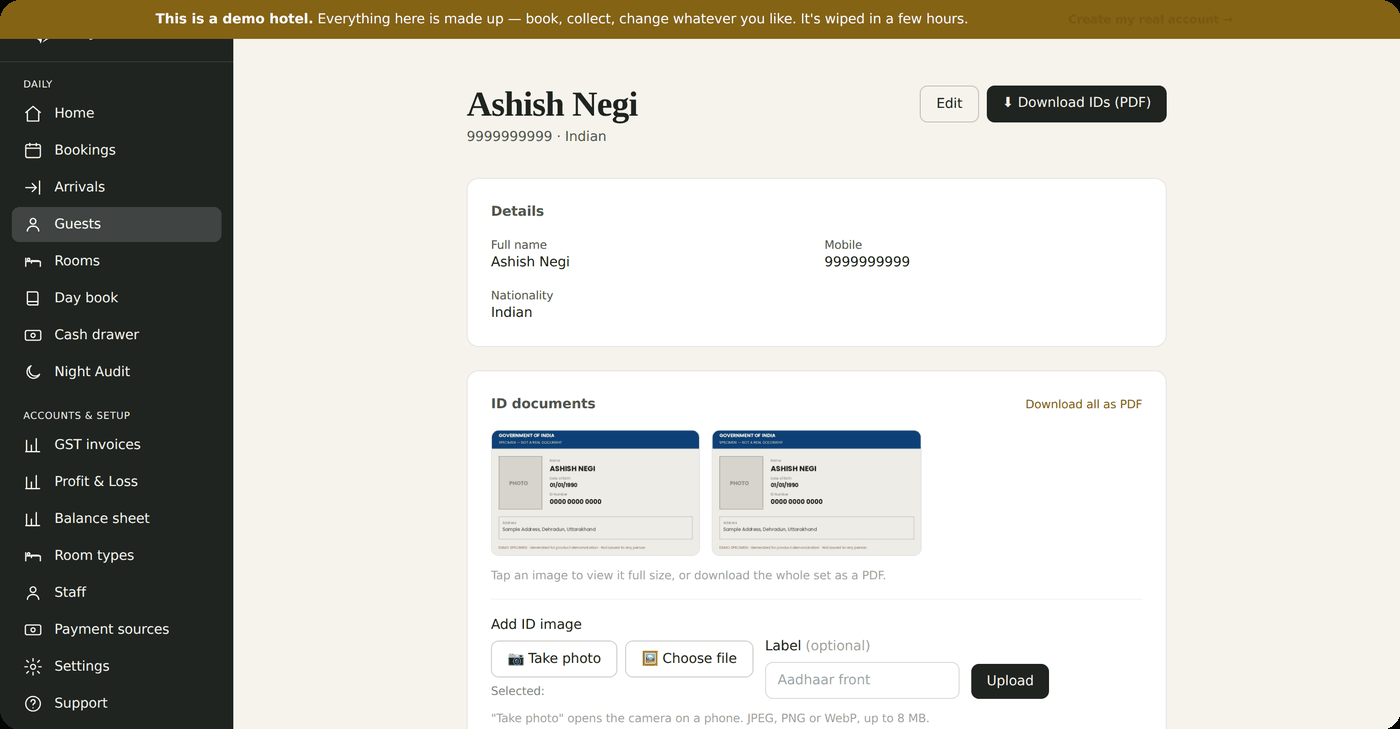Click the Edit button
This screenshot has height=729, width=1400.
click(949, 104)
